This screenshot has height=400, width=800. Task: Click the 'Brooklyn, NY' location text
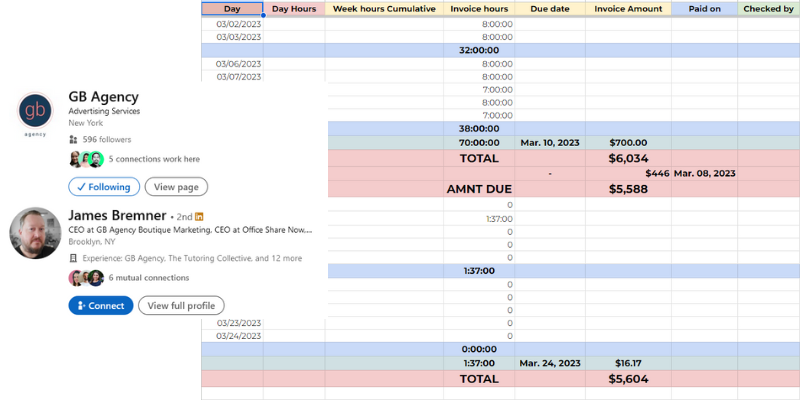92,242
